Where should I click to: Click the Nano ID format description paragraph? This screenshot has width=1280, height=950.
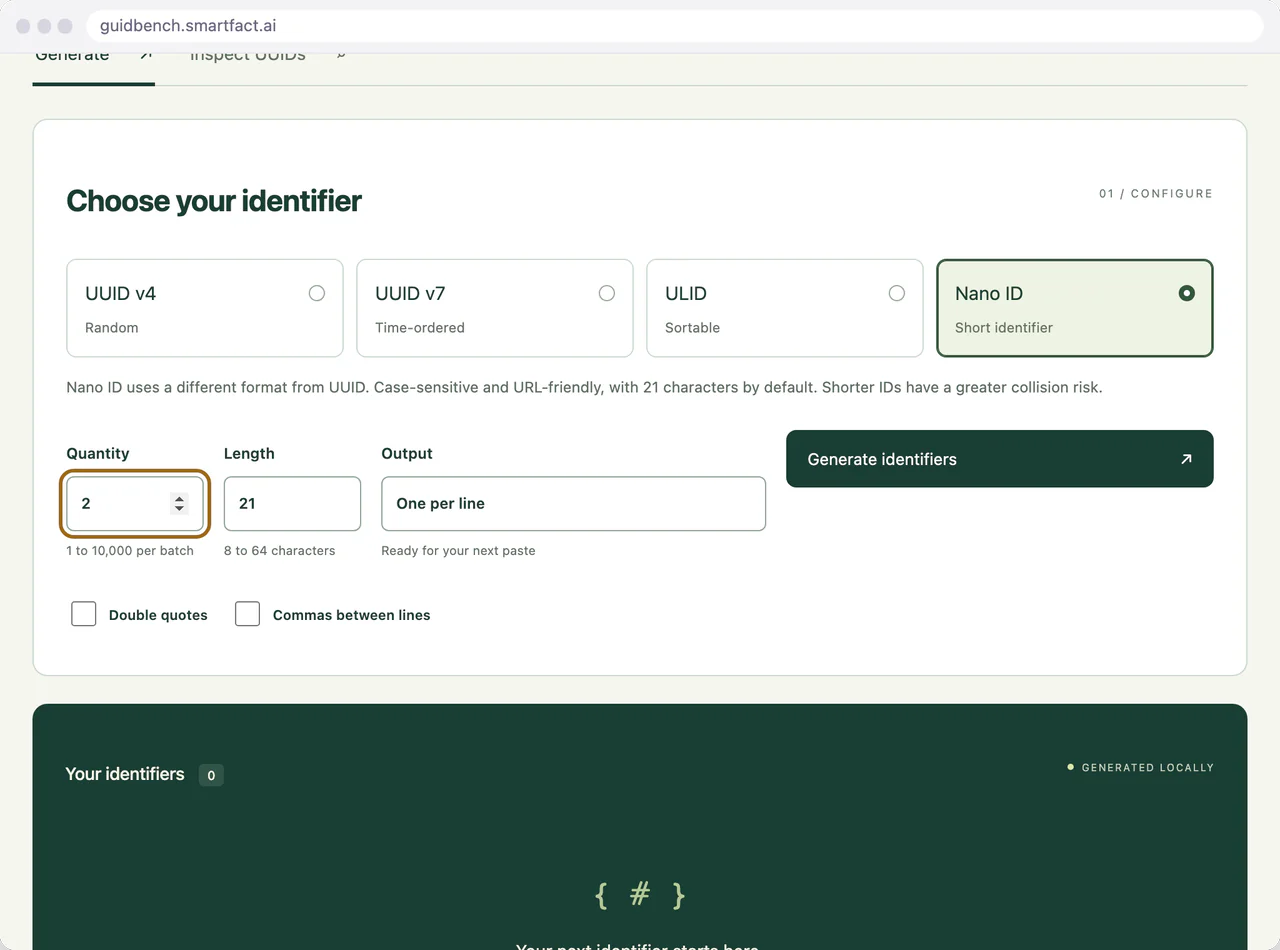click(584, 387)
